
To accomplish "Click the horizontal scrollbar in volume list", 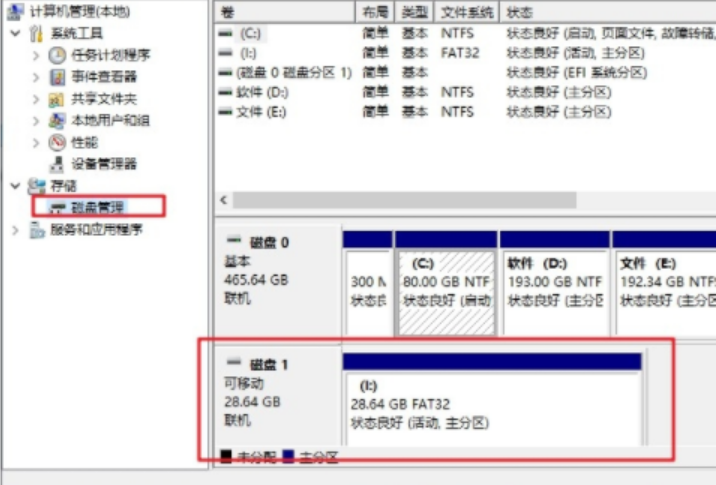I will point(400,199).
